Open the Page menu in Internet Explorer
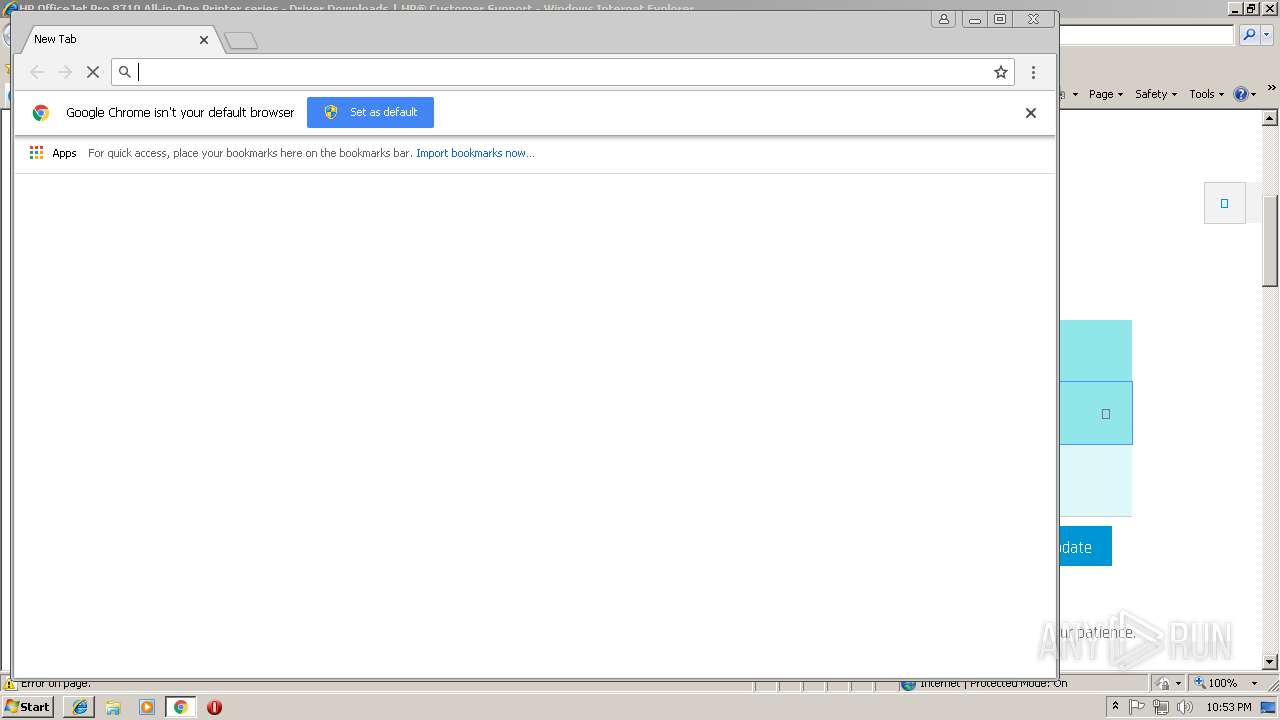 tap(1105, 94)
